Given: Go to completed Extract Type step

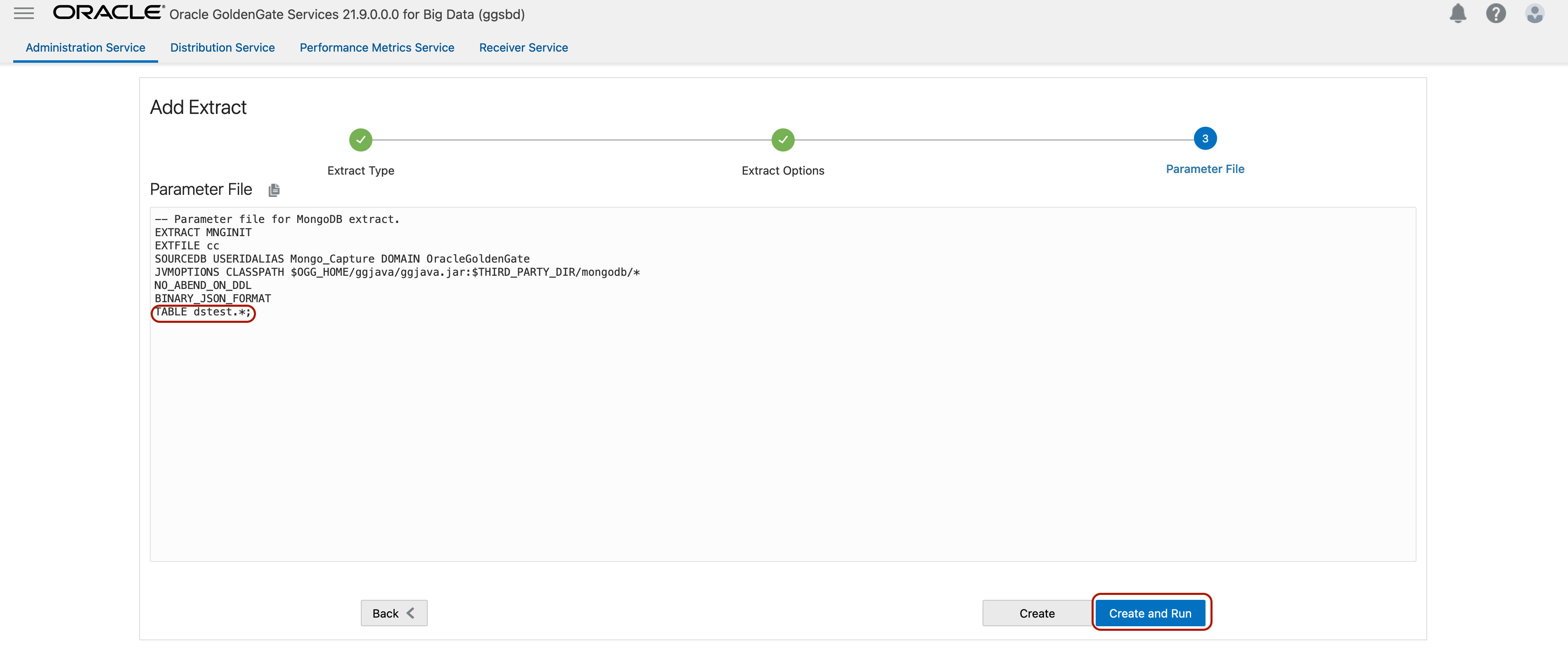Looking at the screenshot, I should point(360,140).
